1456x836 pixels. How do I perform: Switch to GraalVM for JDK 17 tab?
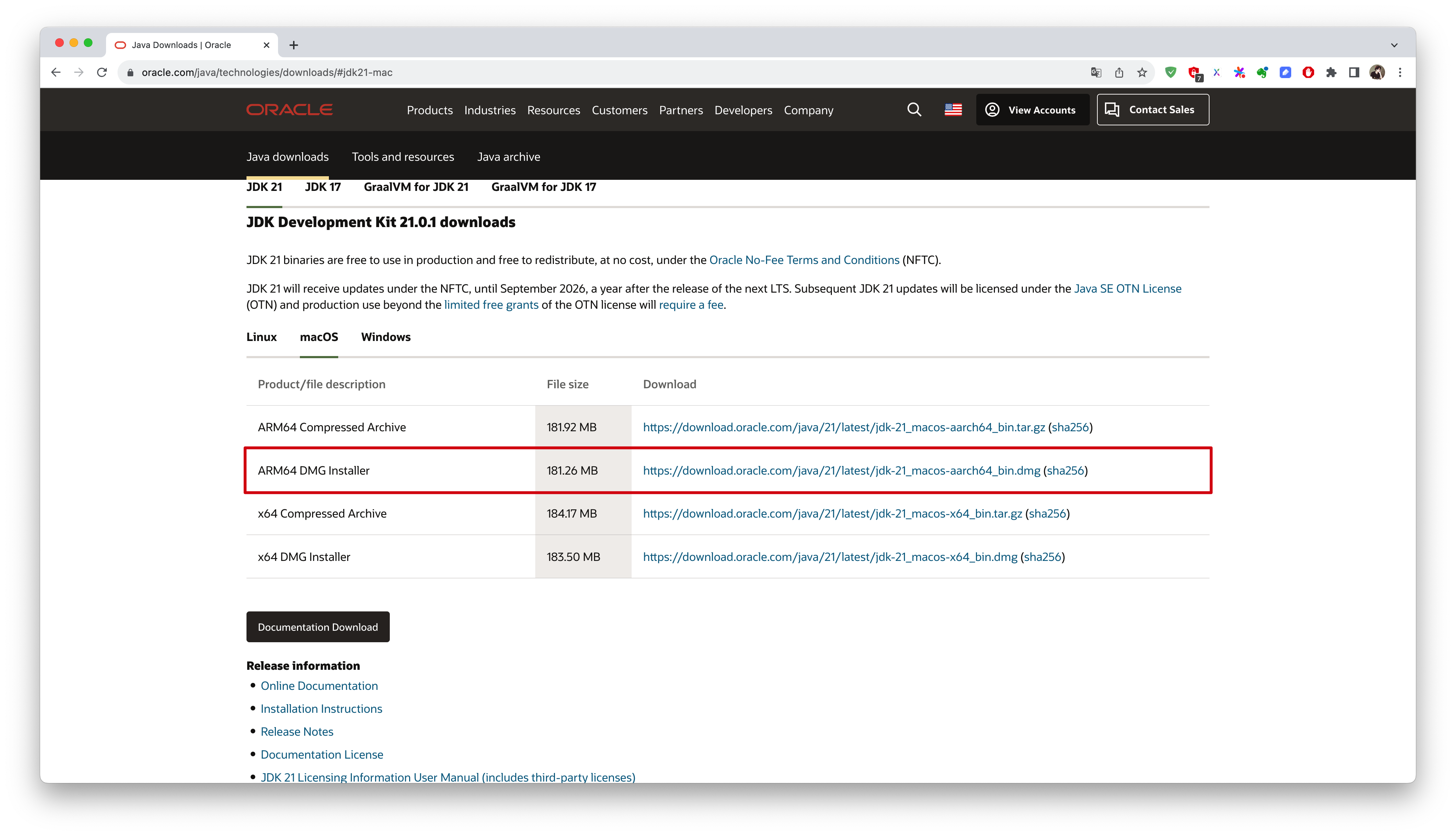click(x=544, y=187)
